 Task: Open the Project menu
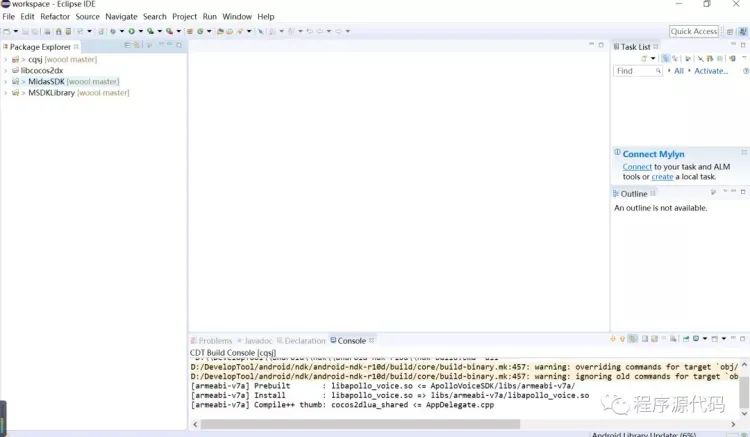184,16
